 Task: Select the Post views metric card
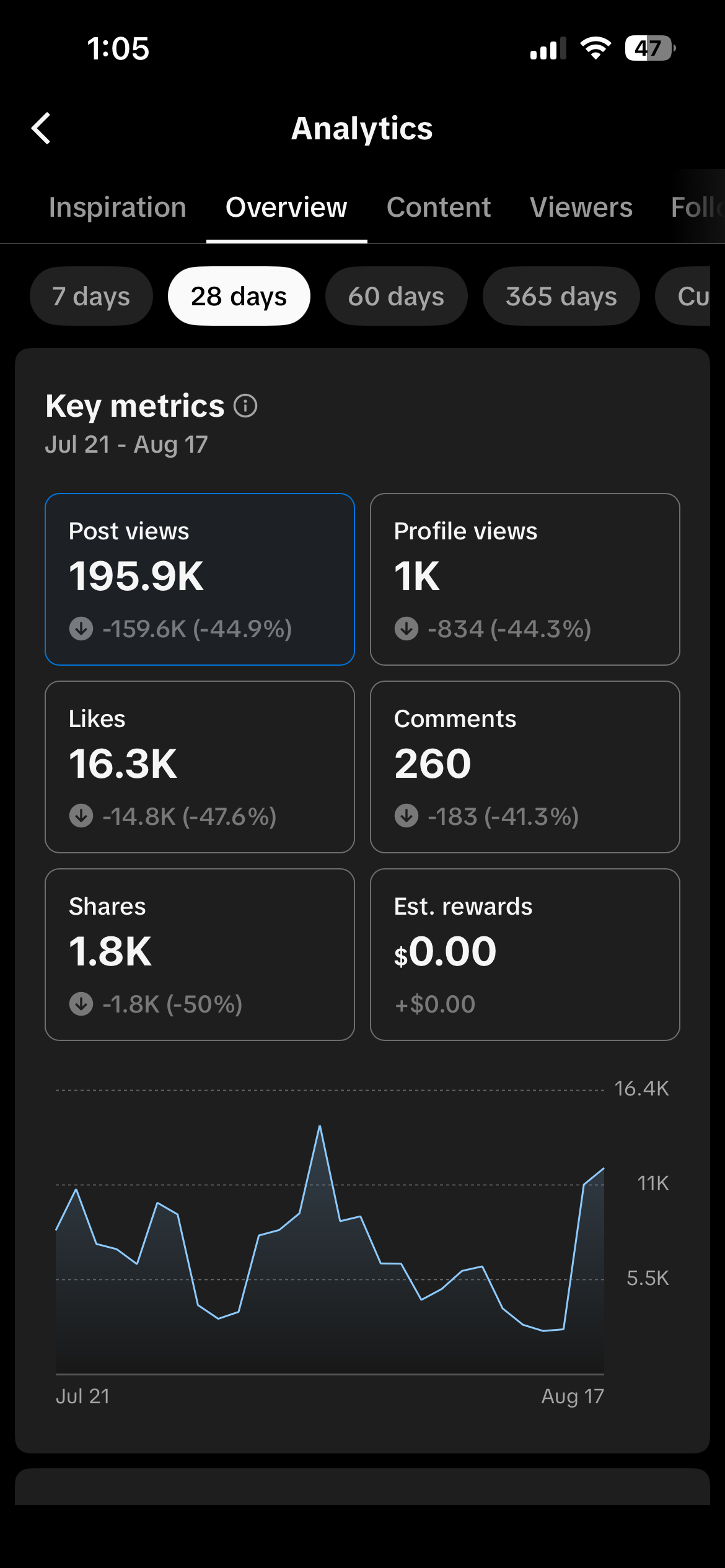pyautogui.click(x=200, y=579)
